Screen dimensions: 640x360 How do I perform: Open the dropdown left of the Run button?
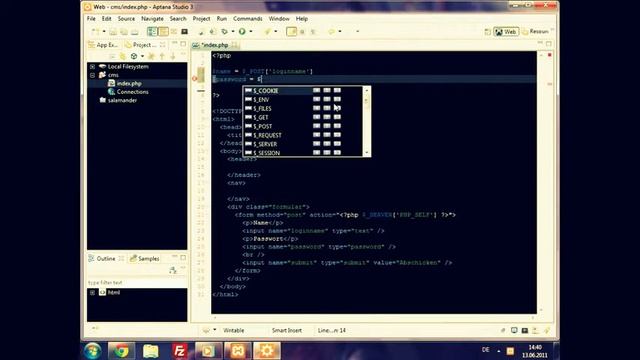[233, 31]
